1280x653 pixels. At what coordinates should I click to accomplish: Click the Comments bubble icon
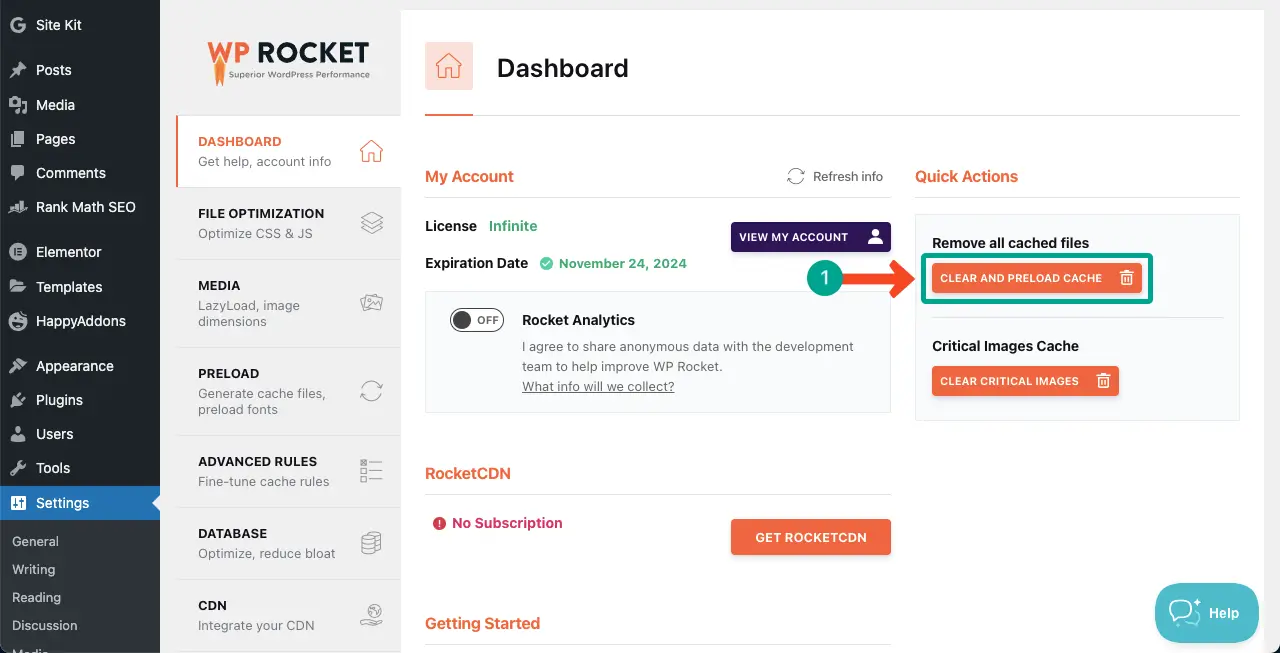(18, 173)
